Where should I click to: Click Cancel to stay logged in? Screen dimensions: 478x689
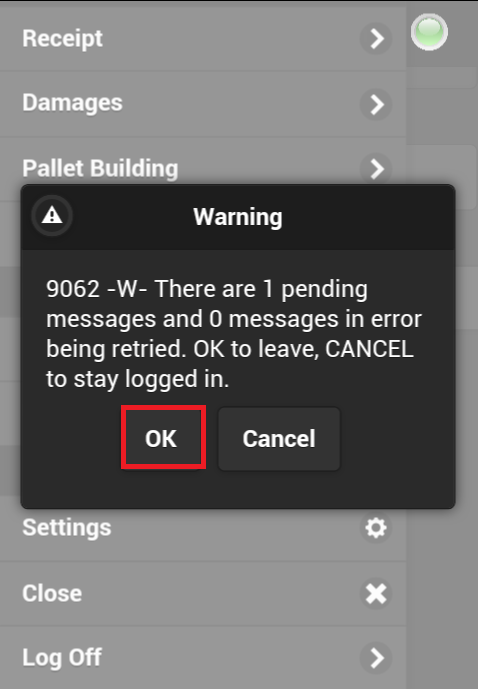pos(279,439)
